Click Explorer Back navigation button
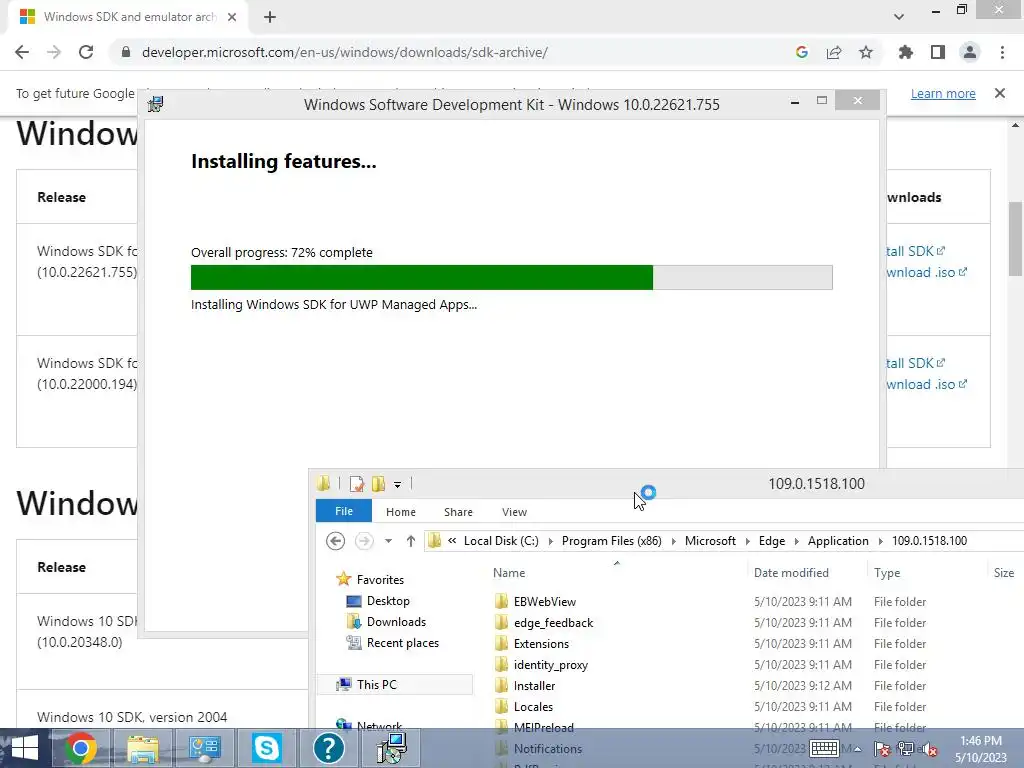Screen dimensions: 1024x768 [x=336, y=541]
